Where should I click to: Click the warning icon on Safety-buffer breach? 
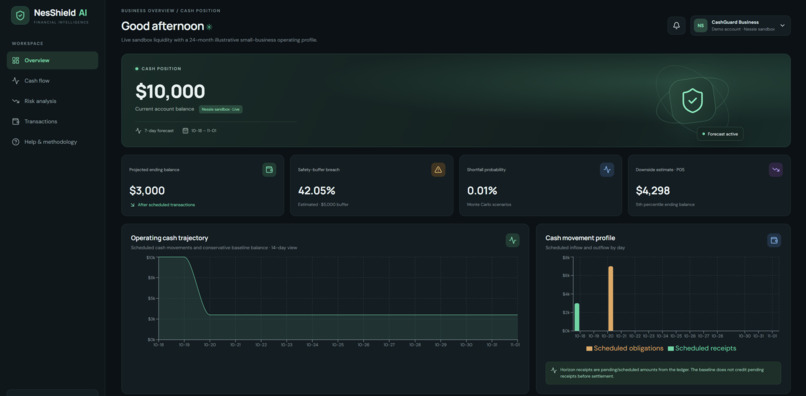click(438, 170)
